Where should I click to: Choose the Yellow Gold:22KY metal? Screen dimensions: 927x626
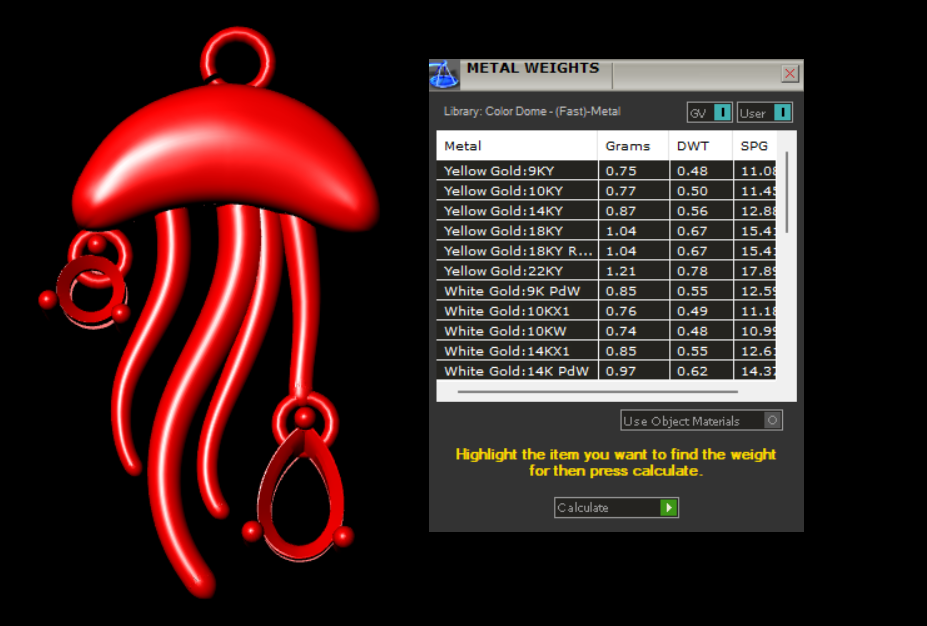(x=606, y=271)
